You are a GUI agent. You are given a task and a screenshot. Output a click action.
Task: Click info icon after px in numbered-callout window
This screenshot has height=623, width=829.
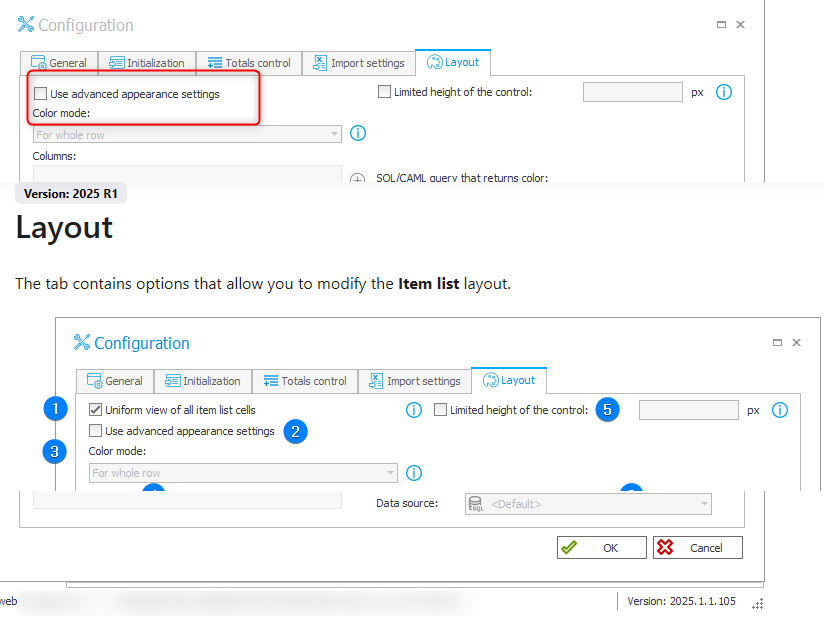(x=780, y=410)
